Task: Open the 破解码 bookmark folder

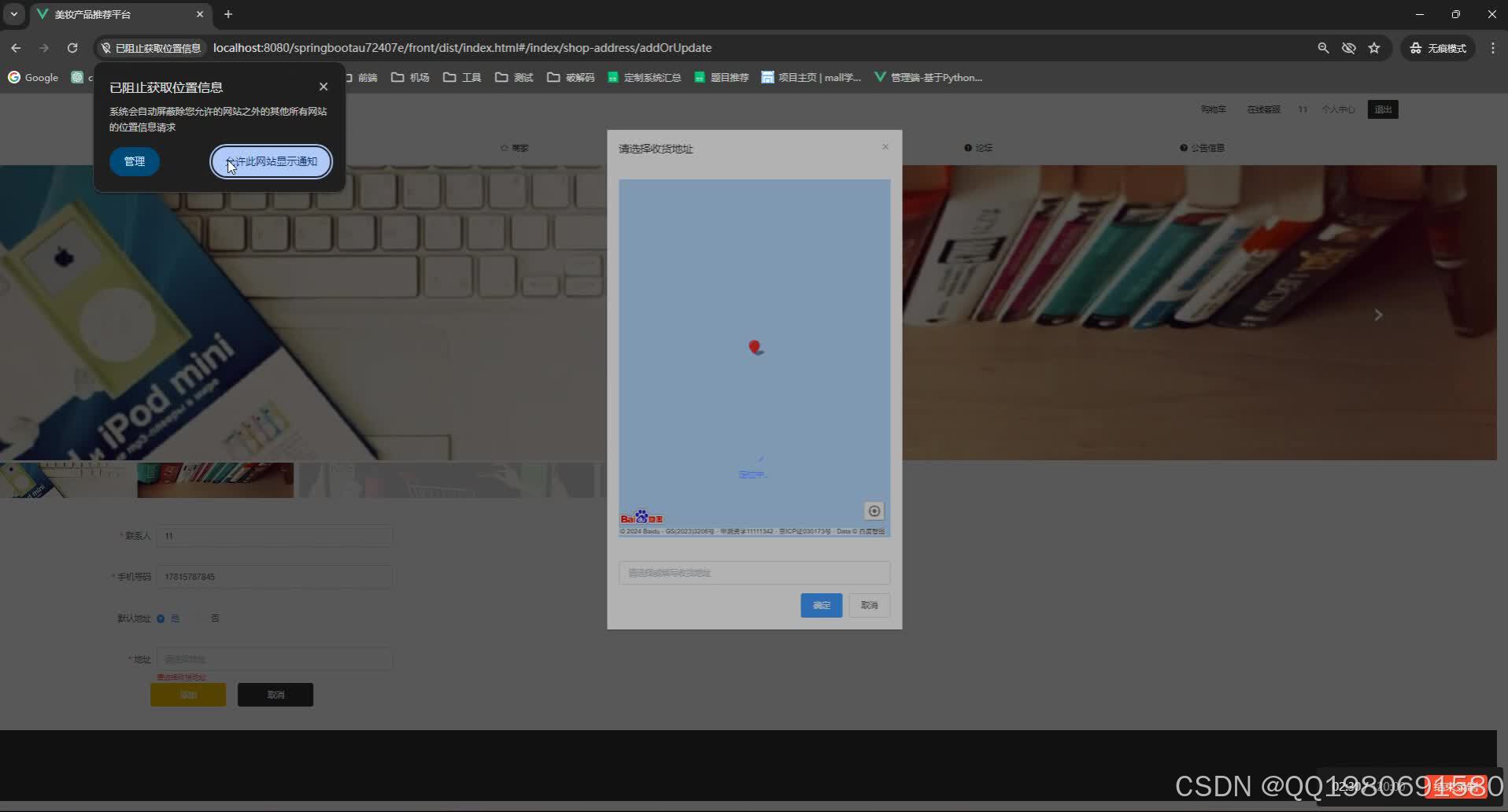Action: (x=571, y=77)
